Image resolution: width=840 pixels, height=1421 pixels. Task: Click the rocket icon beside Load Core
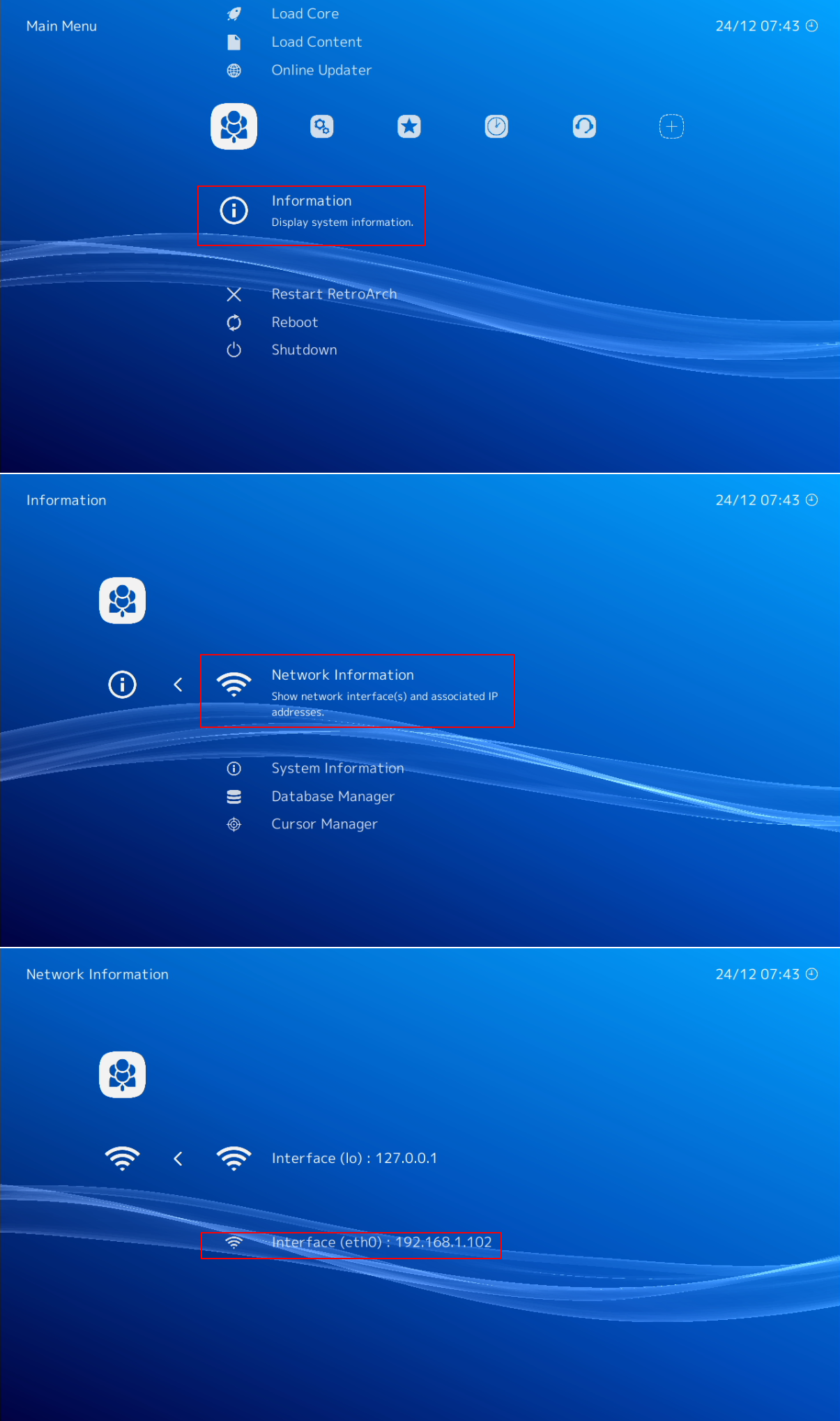pyautogui.click(x=234, y=14)
